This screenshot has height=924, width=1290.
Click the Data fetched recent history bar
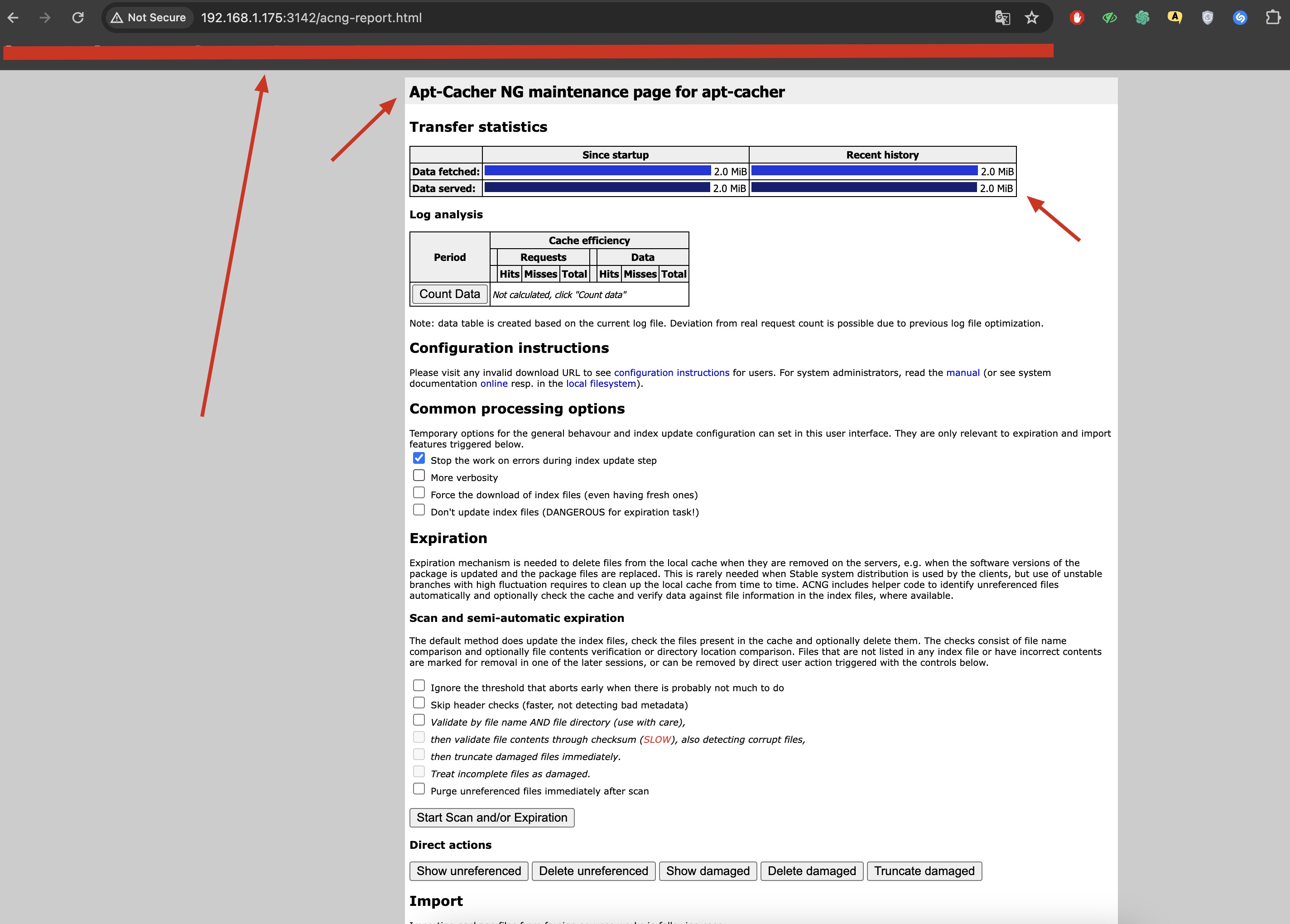pos(864,171)
